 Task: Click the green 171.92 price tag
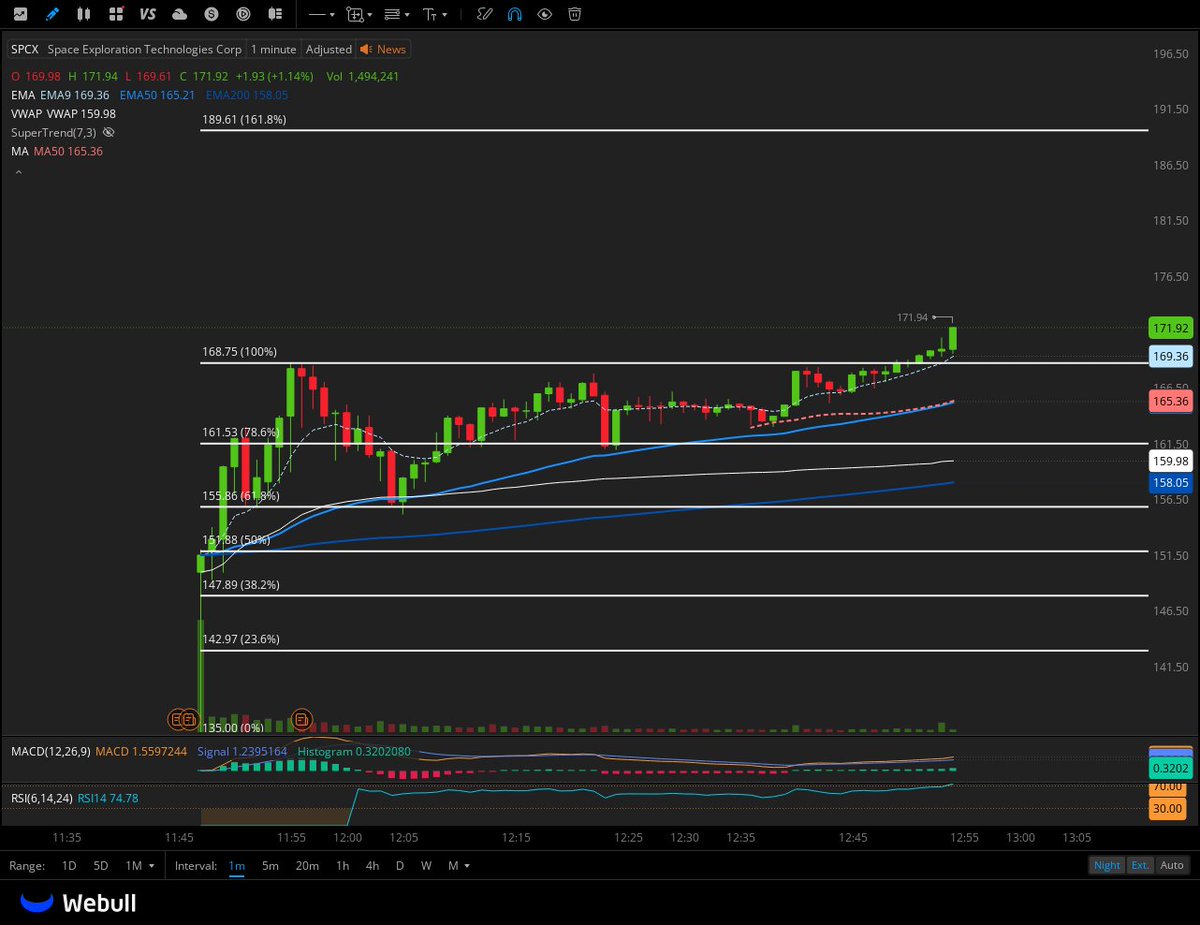[1170, 328]
